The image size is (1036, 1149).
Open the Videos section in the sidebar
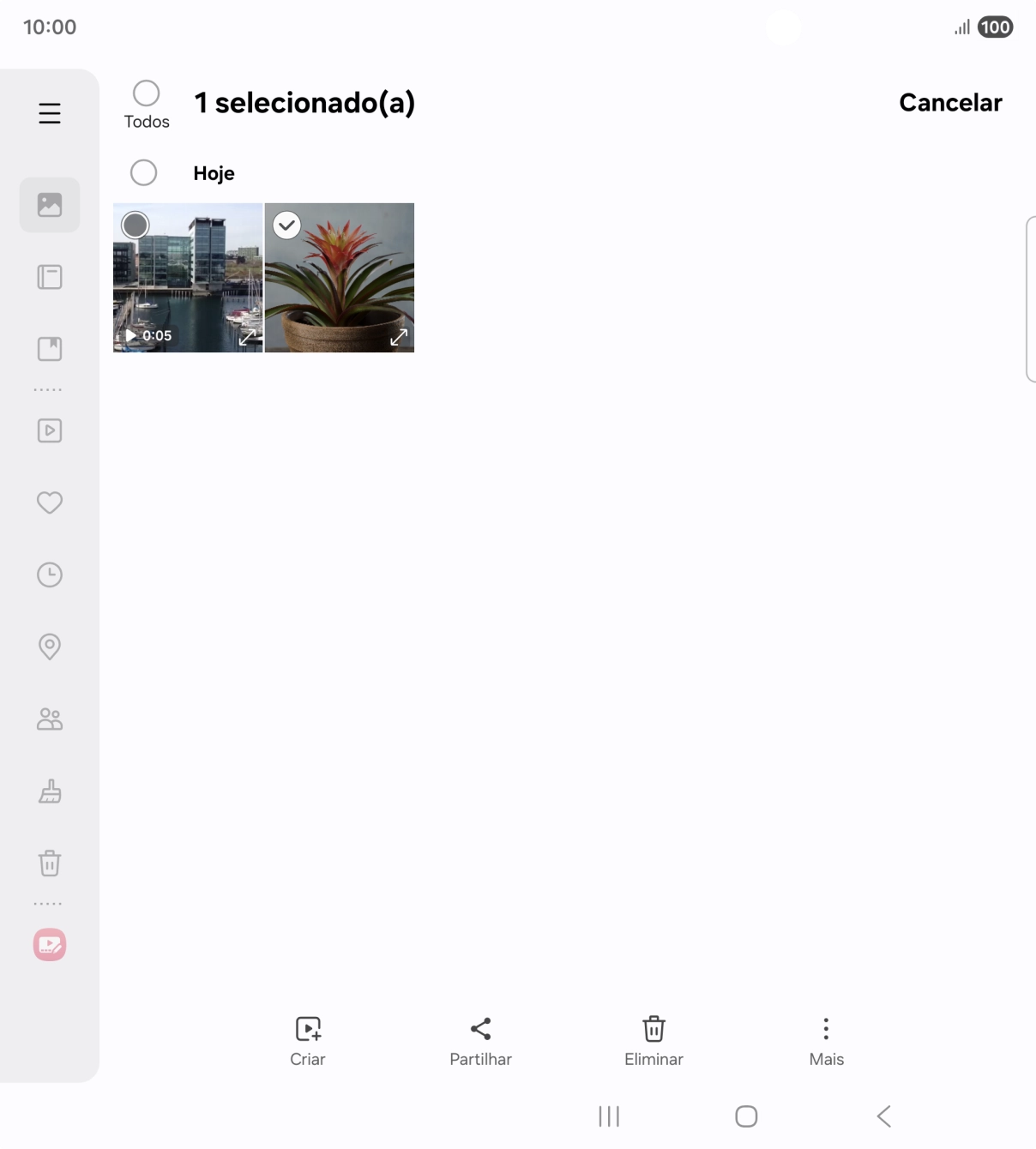50,430
